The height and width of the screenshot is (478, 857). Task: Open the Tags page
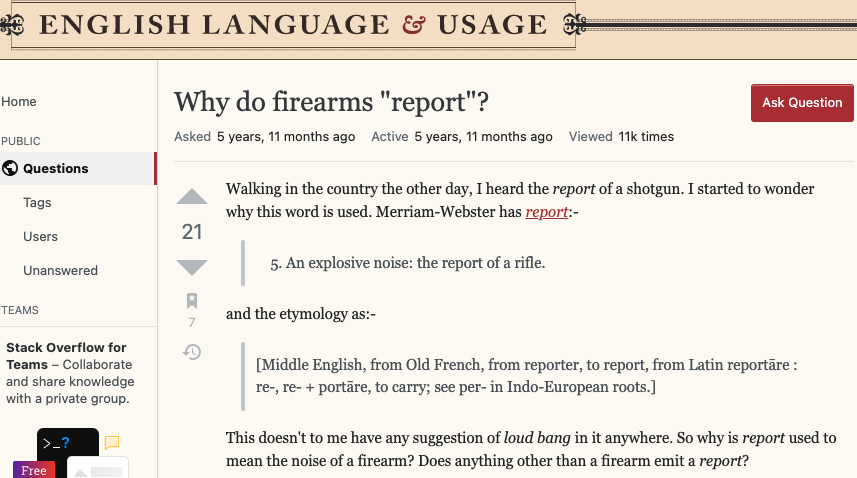click(37, 203)
